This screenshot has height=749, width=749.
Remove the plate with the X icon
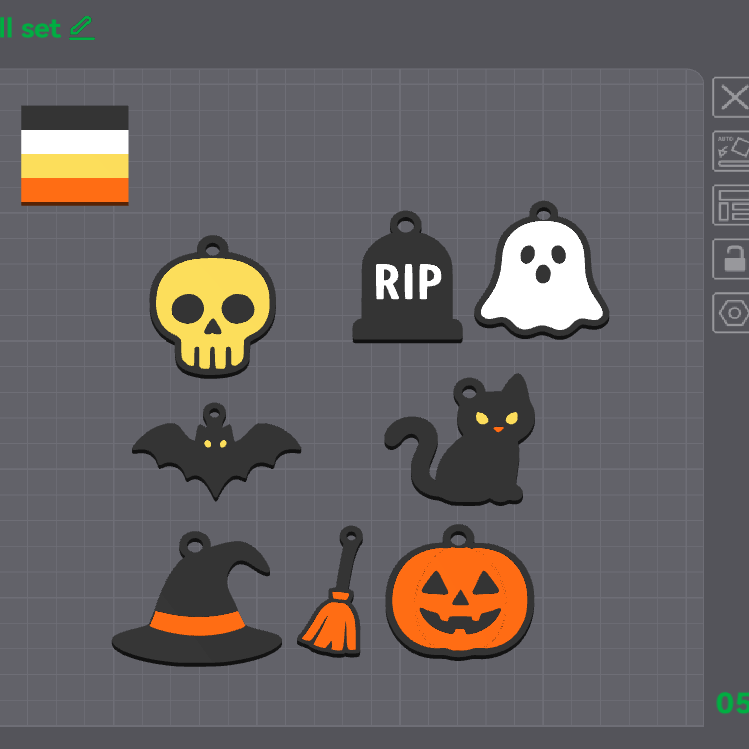click(x=733, y=98)
